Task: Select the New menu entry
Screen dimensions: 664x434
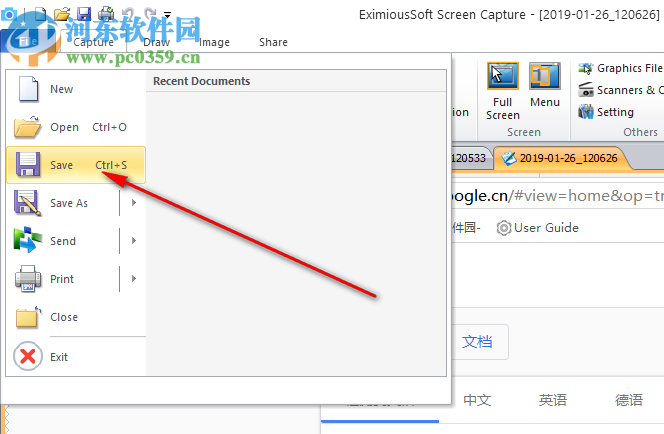Action: tap(76, 89)
